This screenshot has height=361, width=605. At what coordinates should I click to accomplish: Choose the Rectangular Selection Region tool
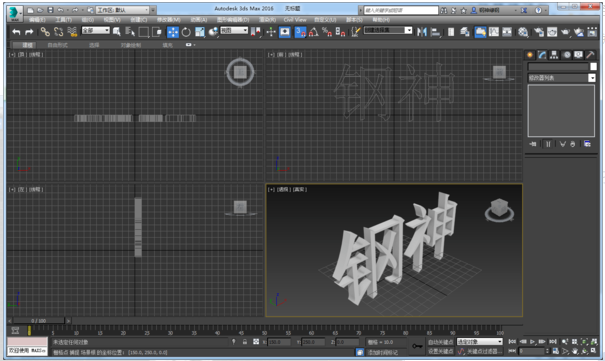pos(144,32)
